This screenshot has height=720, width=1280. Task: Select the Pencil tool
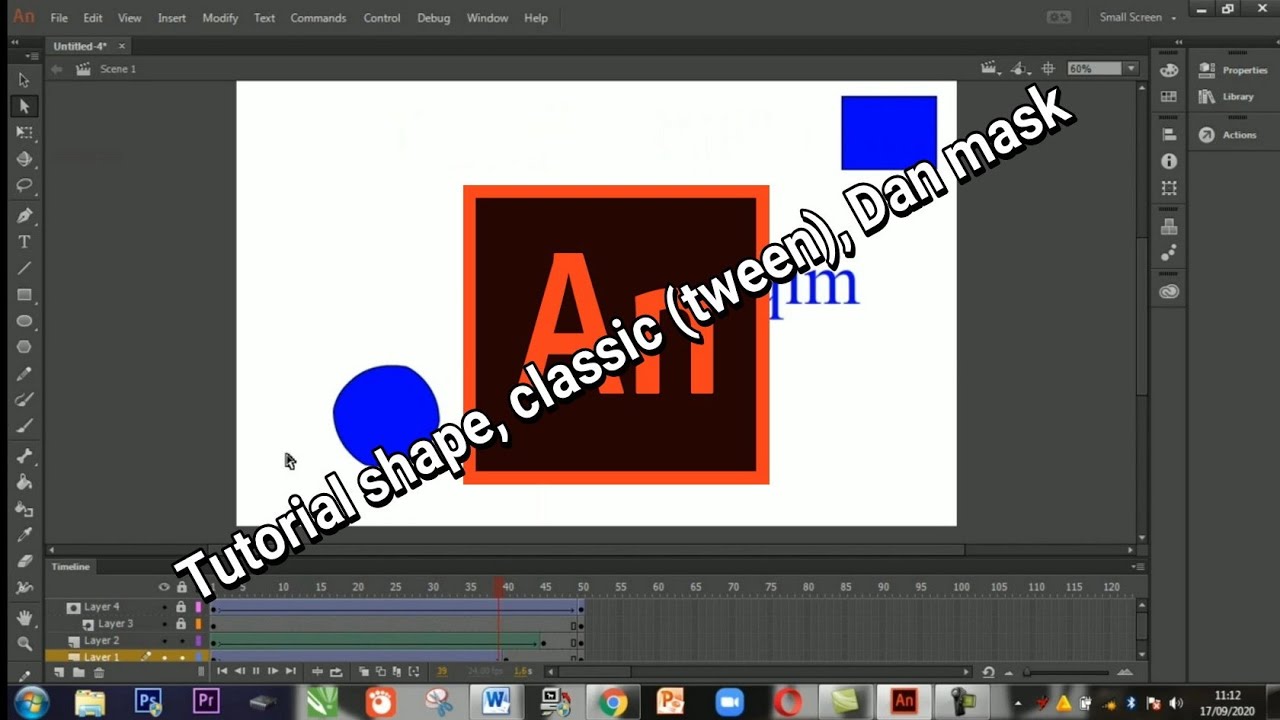(24, 374)
